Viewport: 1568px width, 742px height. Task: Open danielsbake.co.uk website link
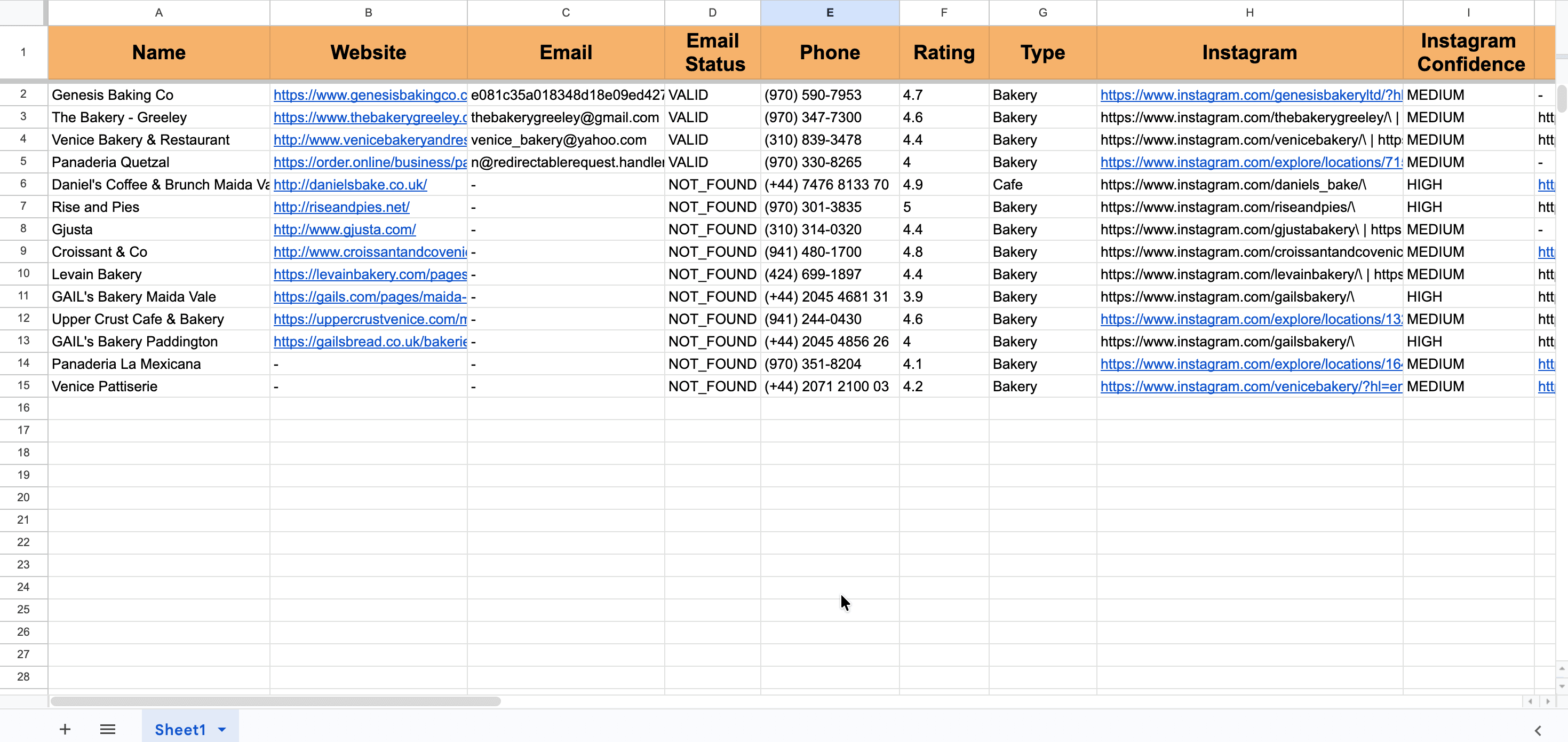coord(350,185)
